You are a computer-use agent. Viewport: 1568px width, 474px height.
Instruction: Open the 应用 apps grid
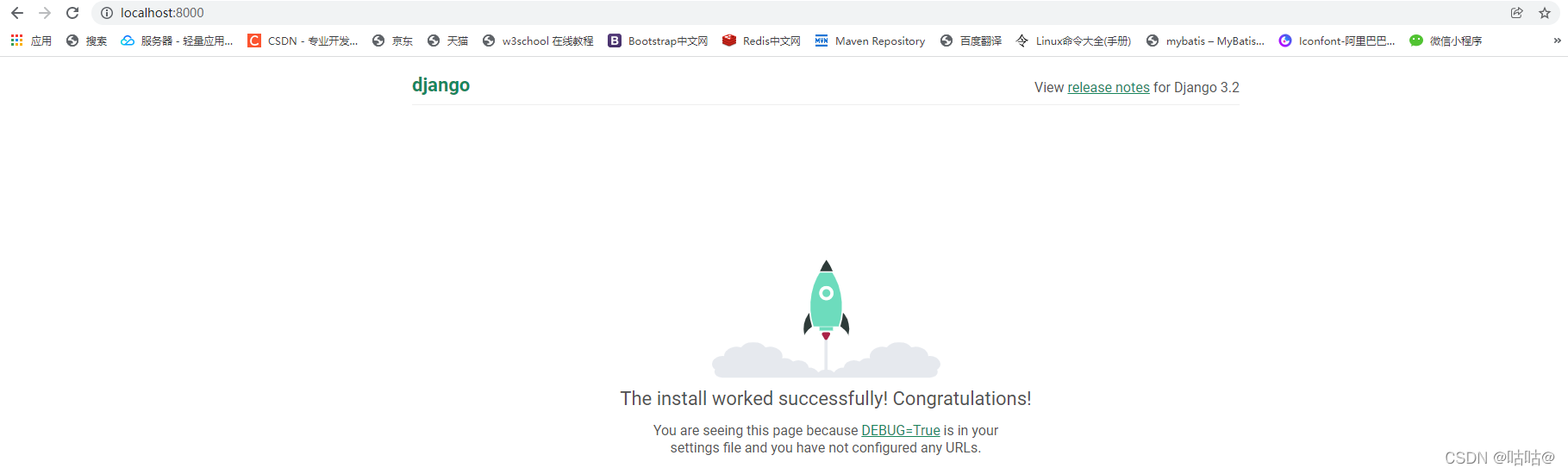click(31, 41)
